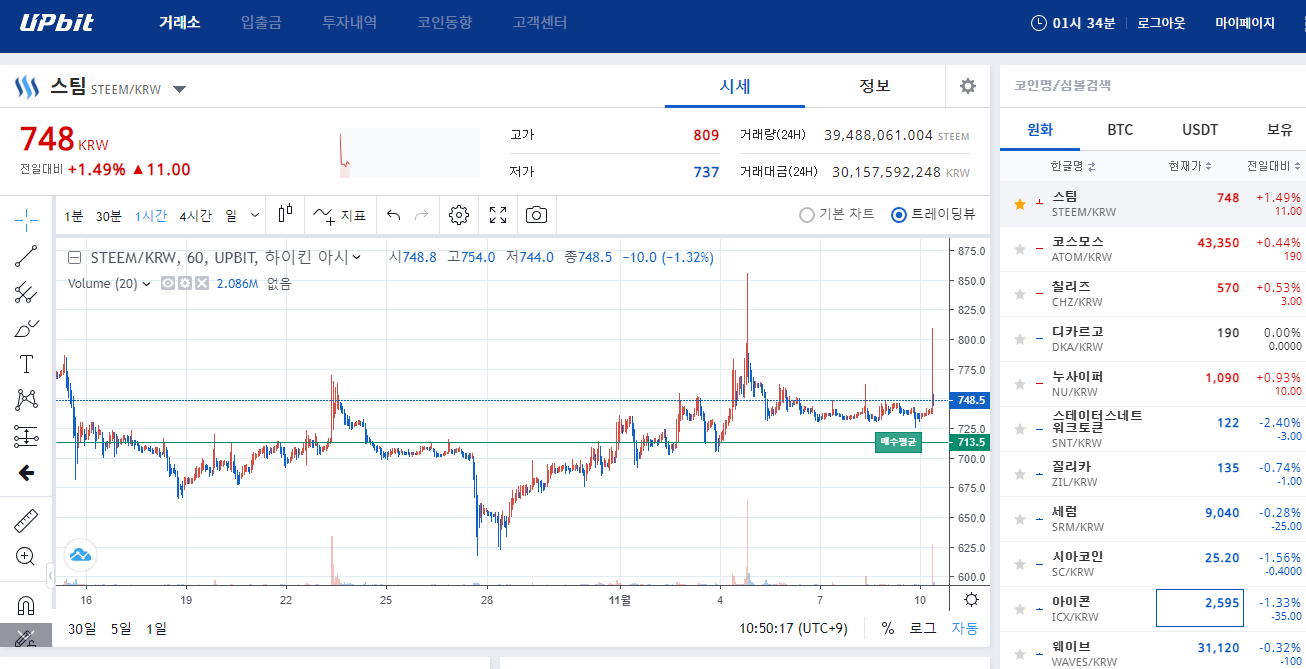Toggle the favorite star for 누사이퍼

click(x=1020, y=384)
